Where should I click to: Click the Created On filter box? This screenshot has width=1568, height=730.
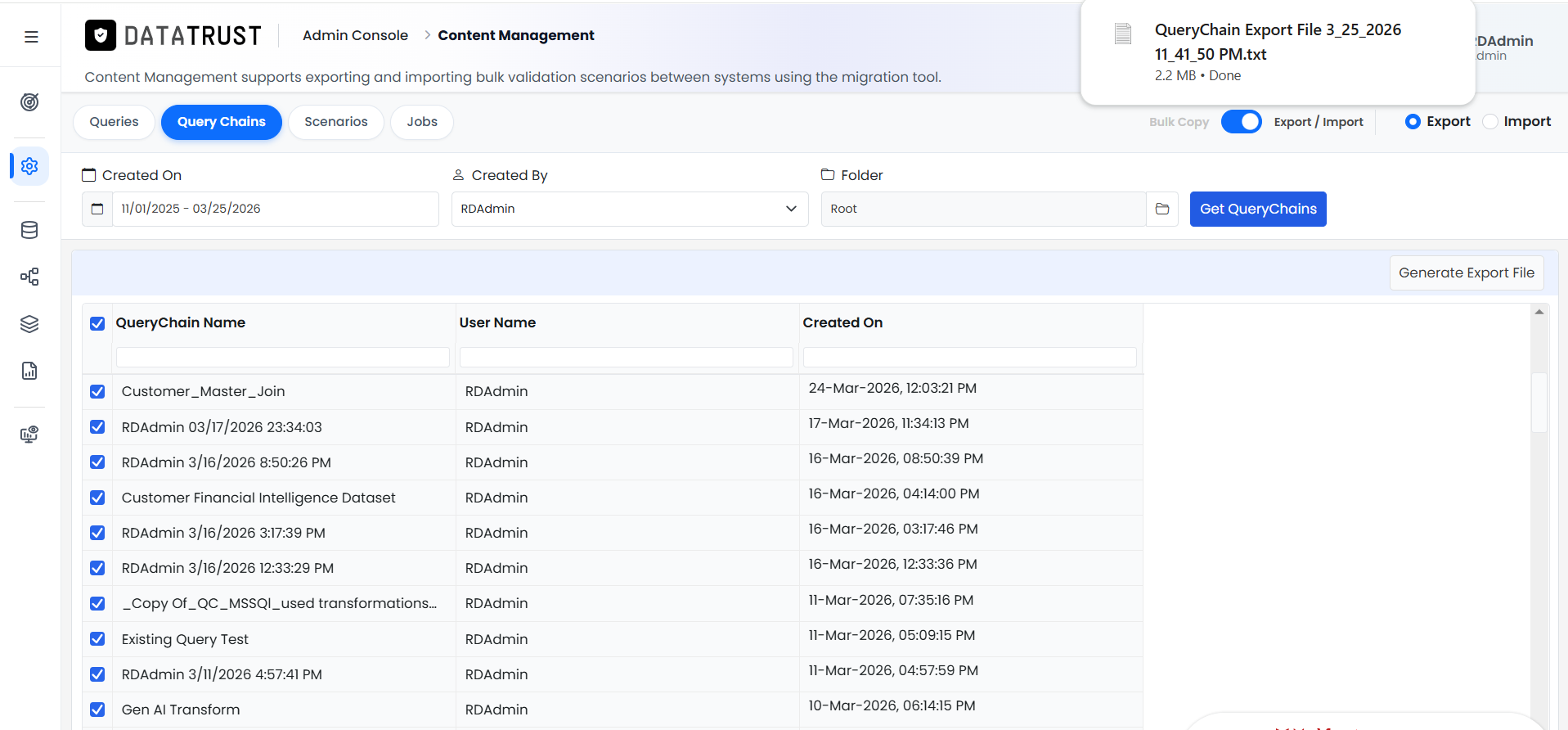click(x=970, y=357)
